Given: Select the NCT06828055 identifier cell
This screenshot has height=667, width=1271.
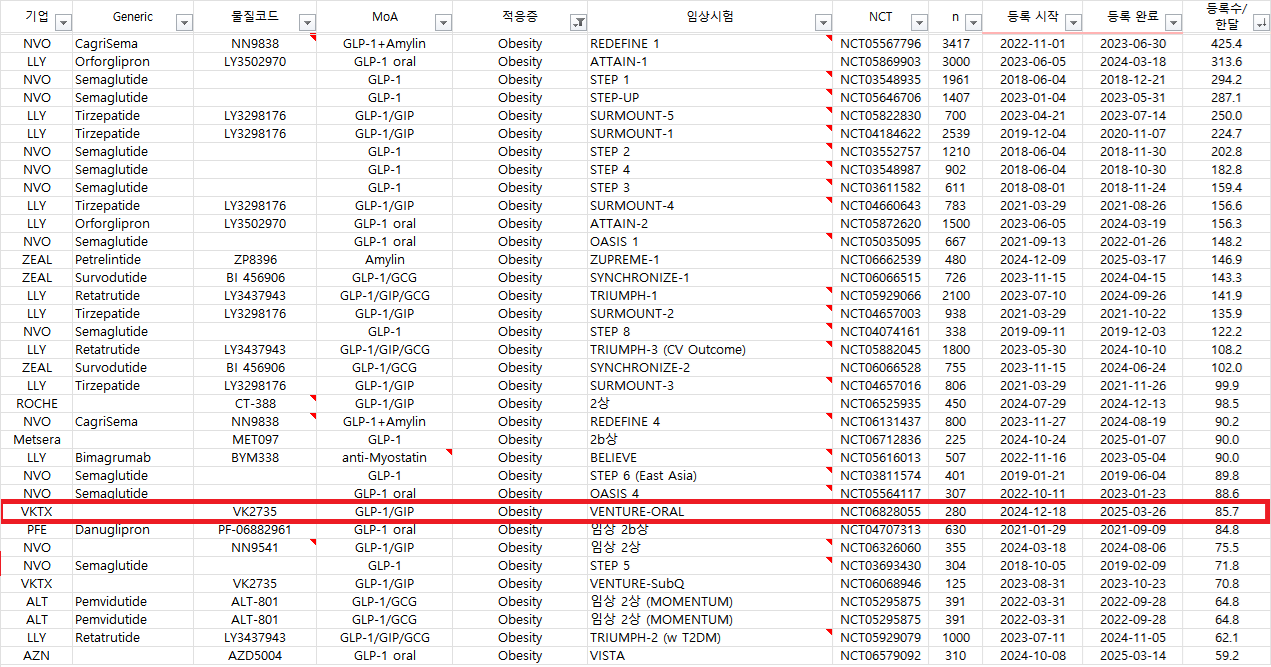Looking at the screenshot, I should click(x=880, y=512).
